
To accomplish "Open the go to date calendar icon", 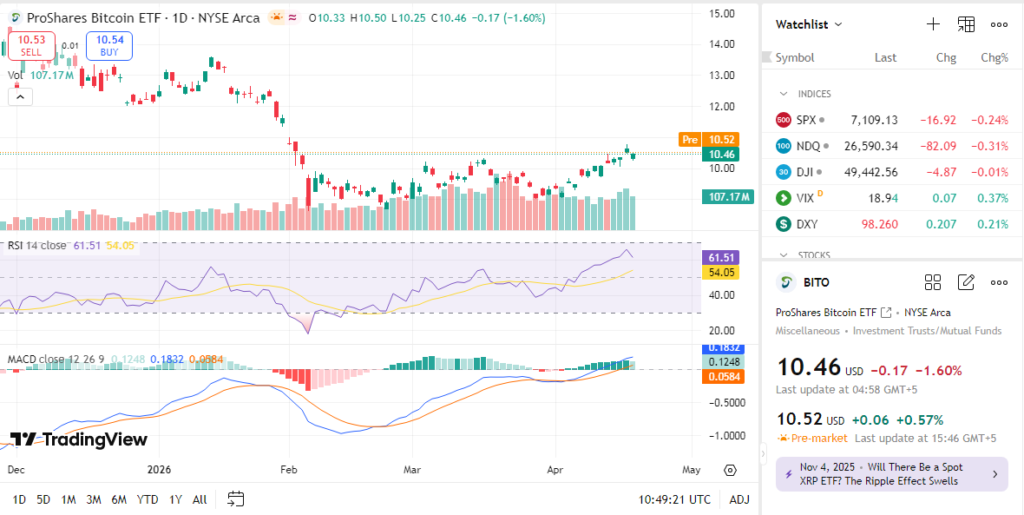I will pyautogui.click(x=236, y=499).
